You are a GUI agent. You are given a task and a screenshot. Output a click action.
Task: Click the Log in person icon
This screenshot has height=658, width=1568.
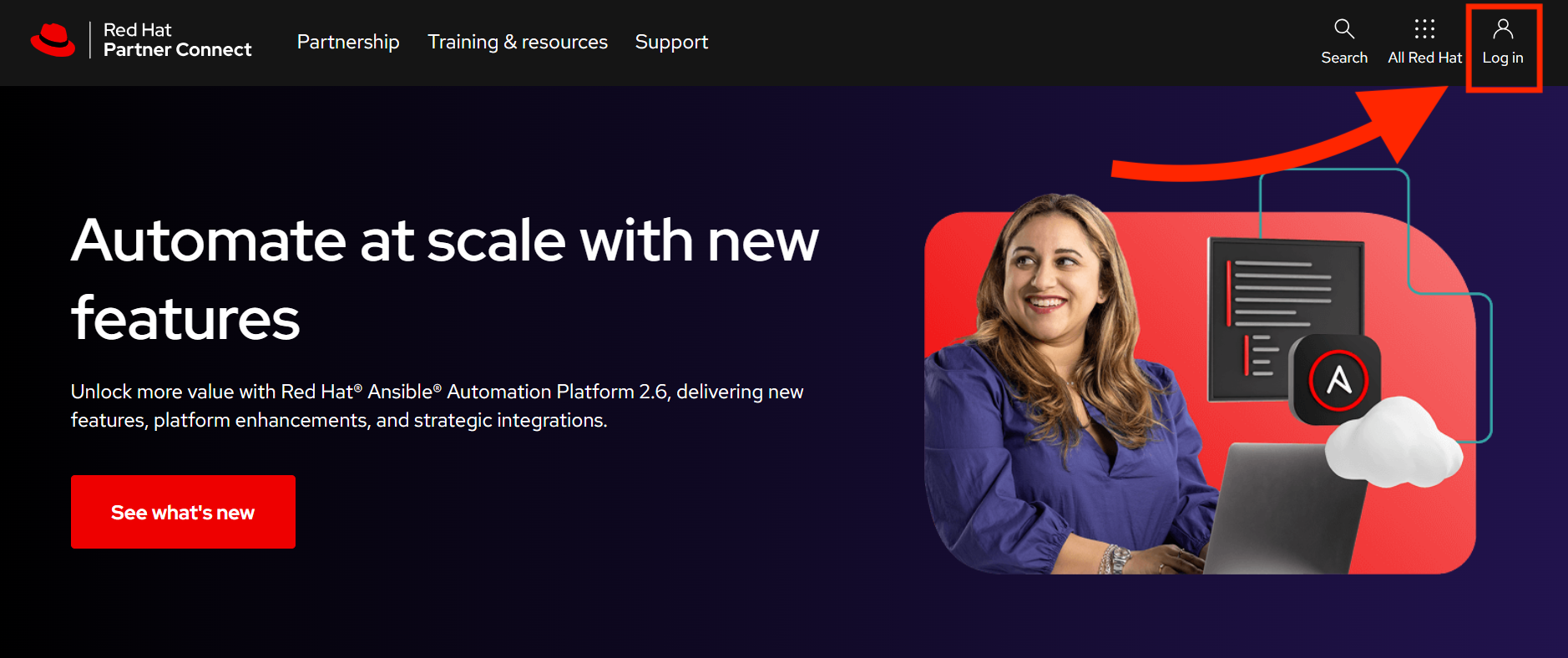point(1503,29)
